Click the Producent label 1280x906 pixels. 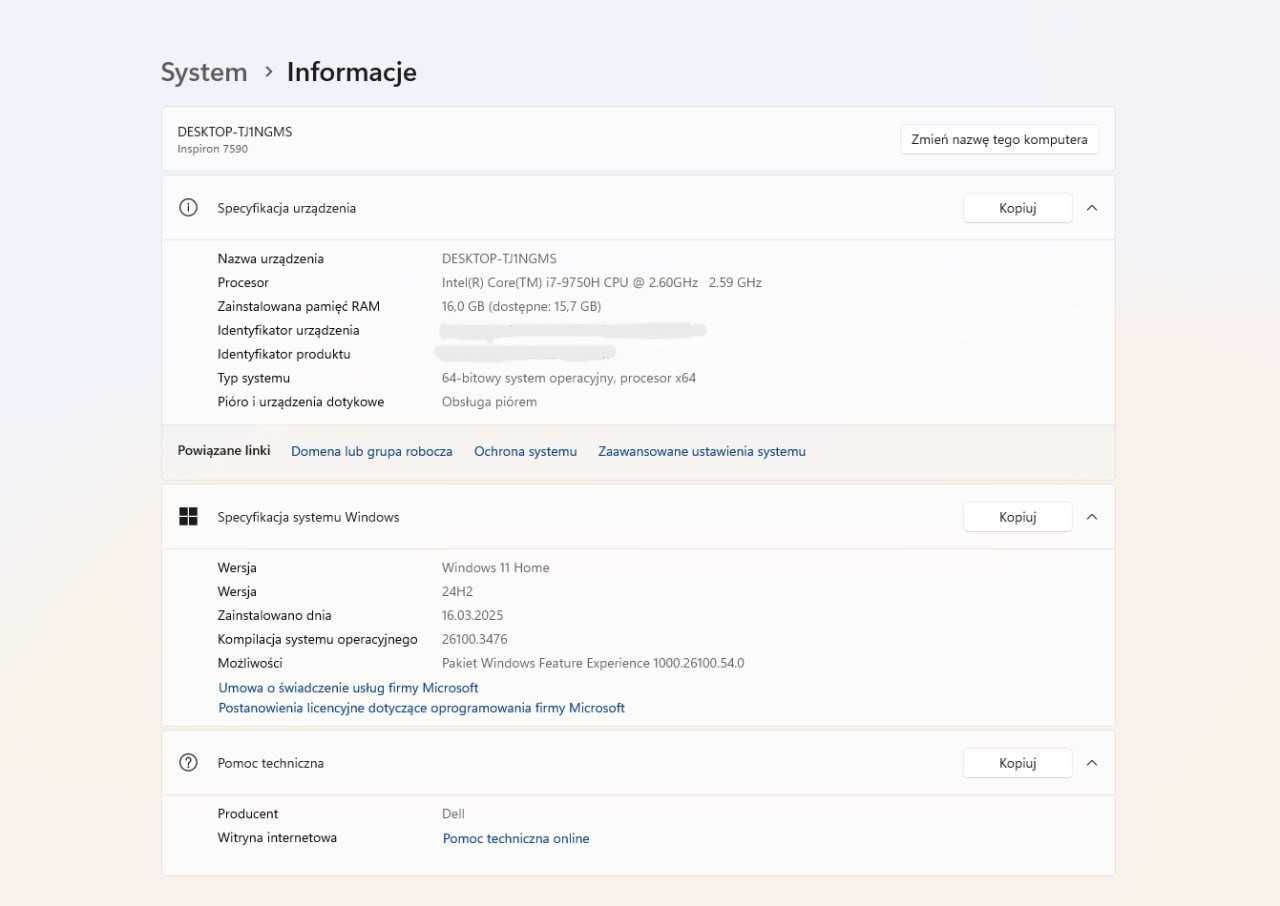pos(248,814)
